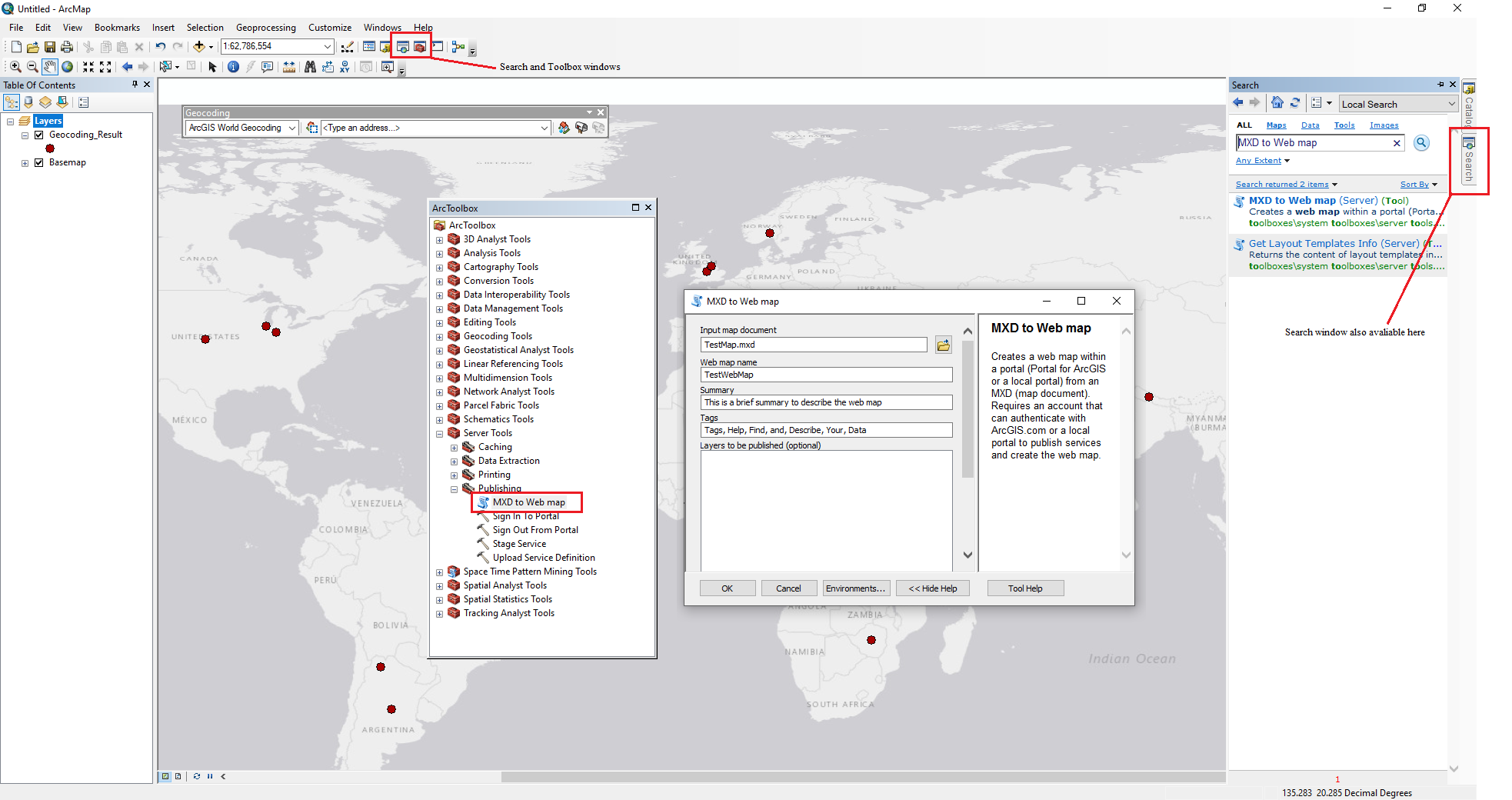Save the map document
The height and width of the screenshot is (800, 1512).
[x=50, y=47]
